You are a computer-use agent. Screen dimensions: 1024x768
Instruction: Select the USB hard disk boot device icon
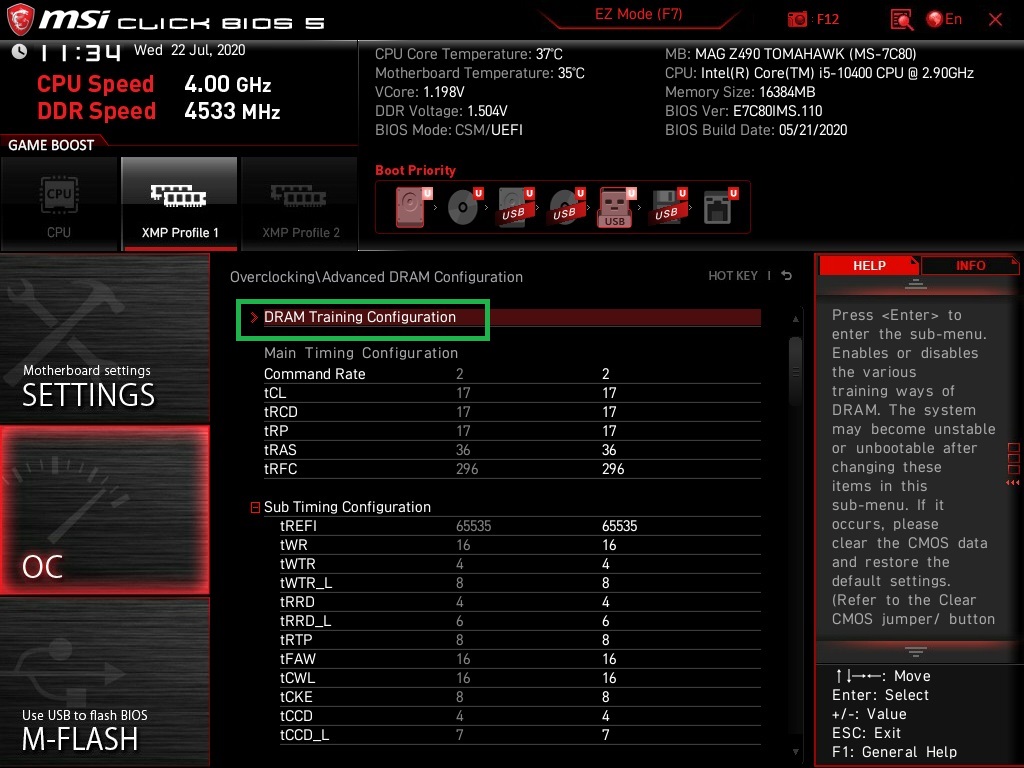click(516, 208)
